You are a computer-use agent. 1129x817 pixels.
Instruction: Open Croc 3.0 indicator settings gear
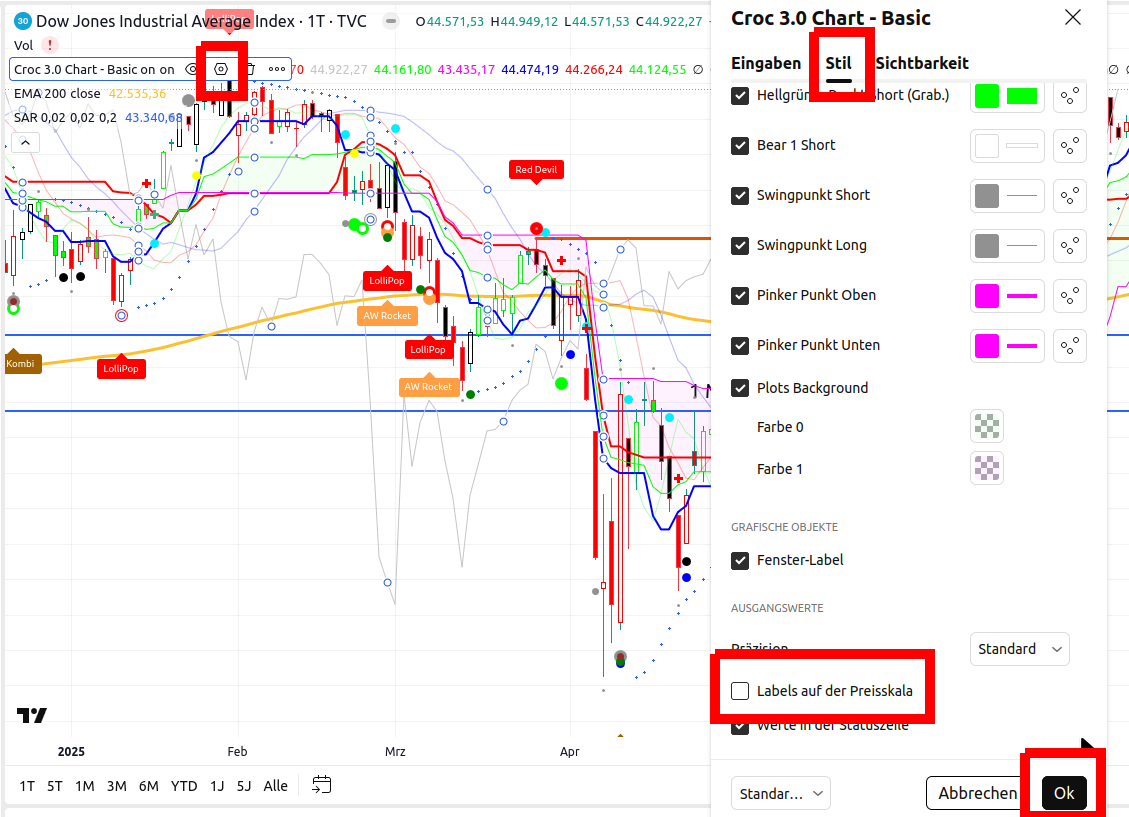(x=221, y=70)
